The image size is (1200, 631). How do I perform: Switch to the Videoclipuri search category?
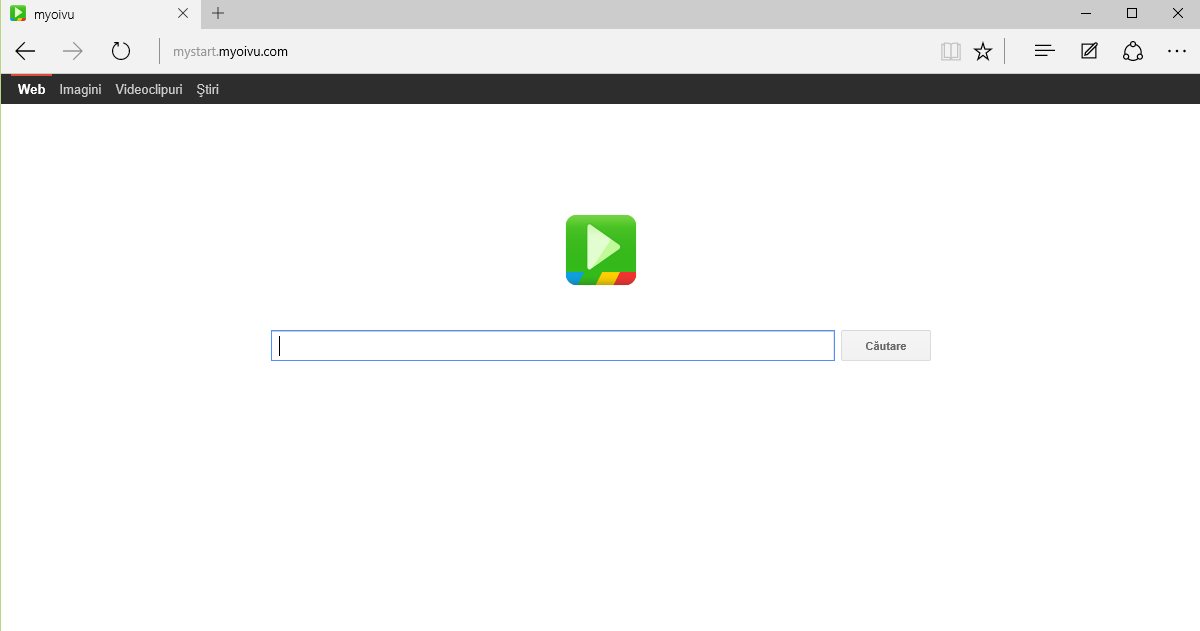click(149, 89)
